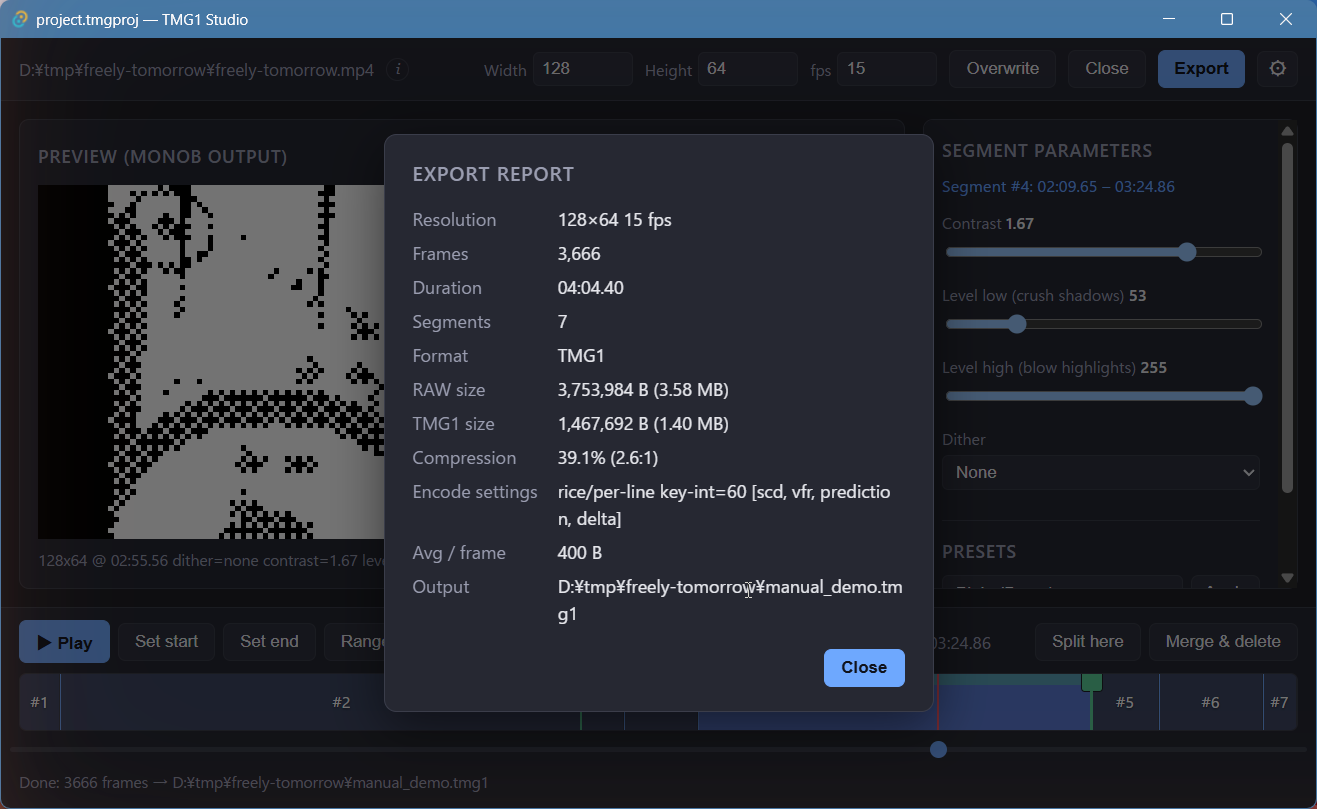Image resolution: width=1317 pixels, height=809 pixels.
Task: Click the Split here button
Action: [x=1088, y=642]
